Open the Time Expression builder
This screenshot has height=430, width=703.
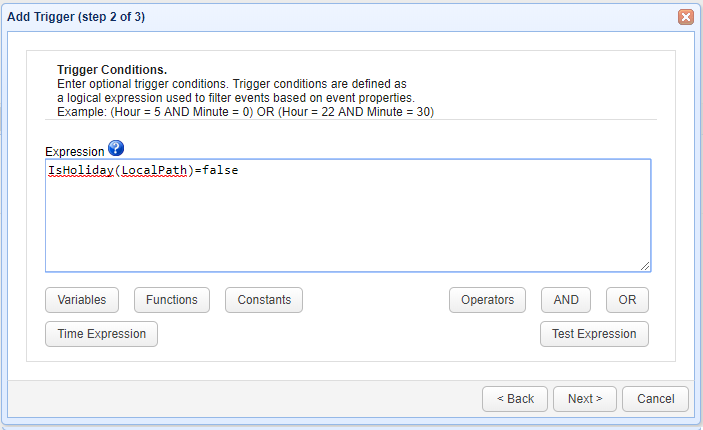coord(101,334)
